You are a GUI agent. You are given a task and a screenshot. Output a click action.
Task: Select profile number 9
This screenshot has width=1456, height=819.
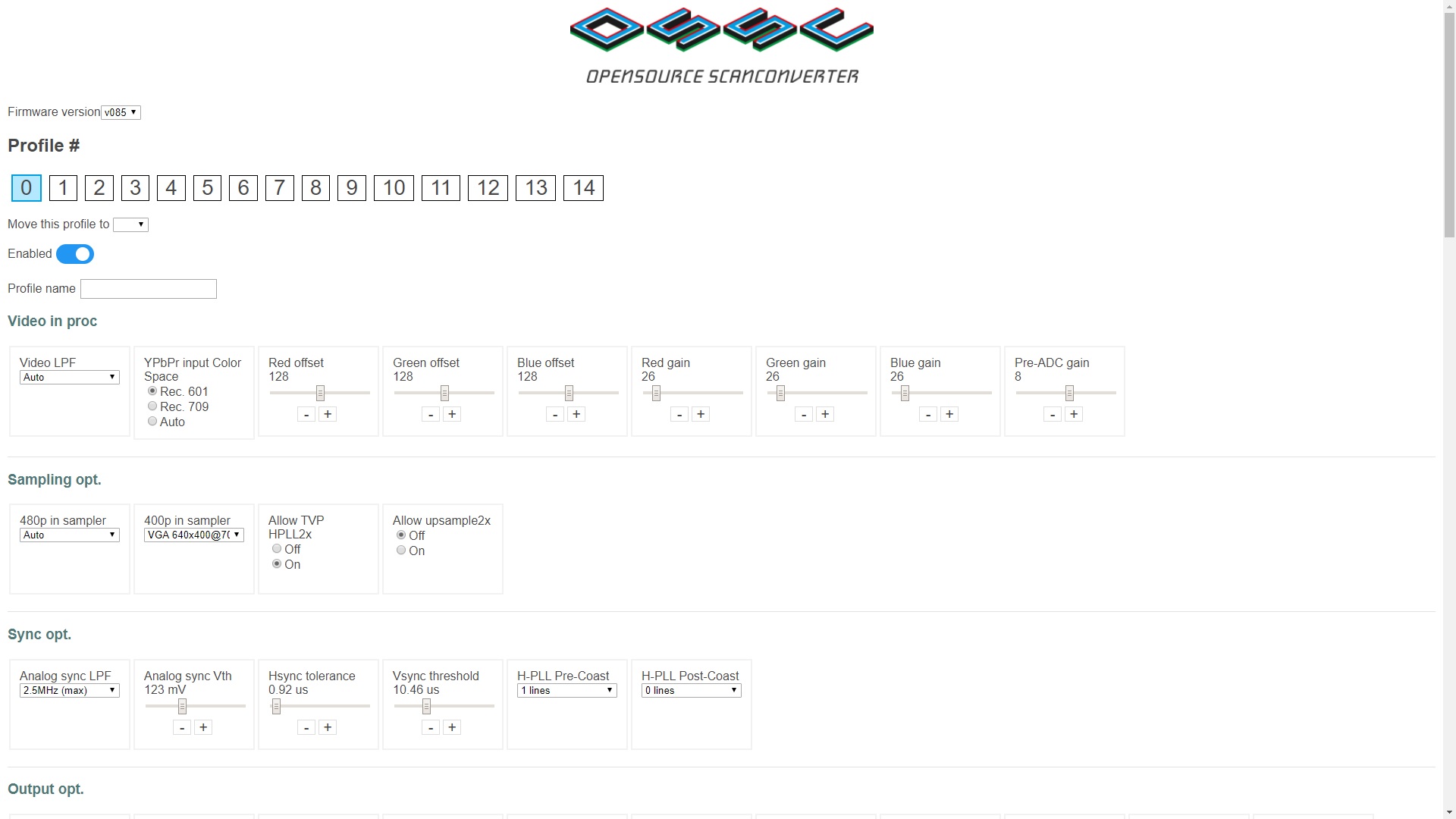tap(352, 188)
